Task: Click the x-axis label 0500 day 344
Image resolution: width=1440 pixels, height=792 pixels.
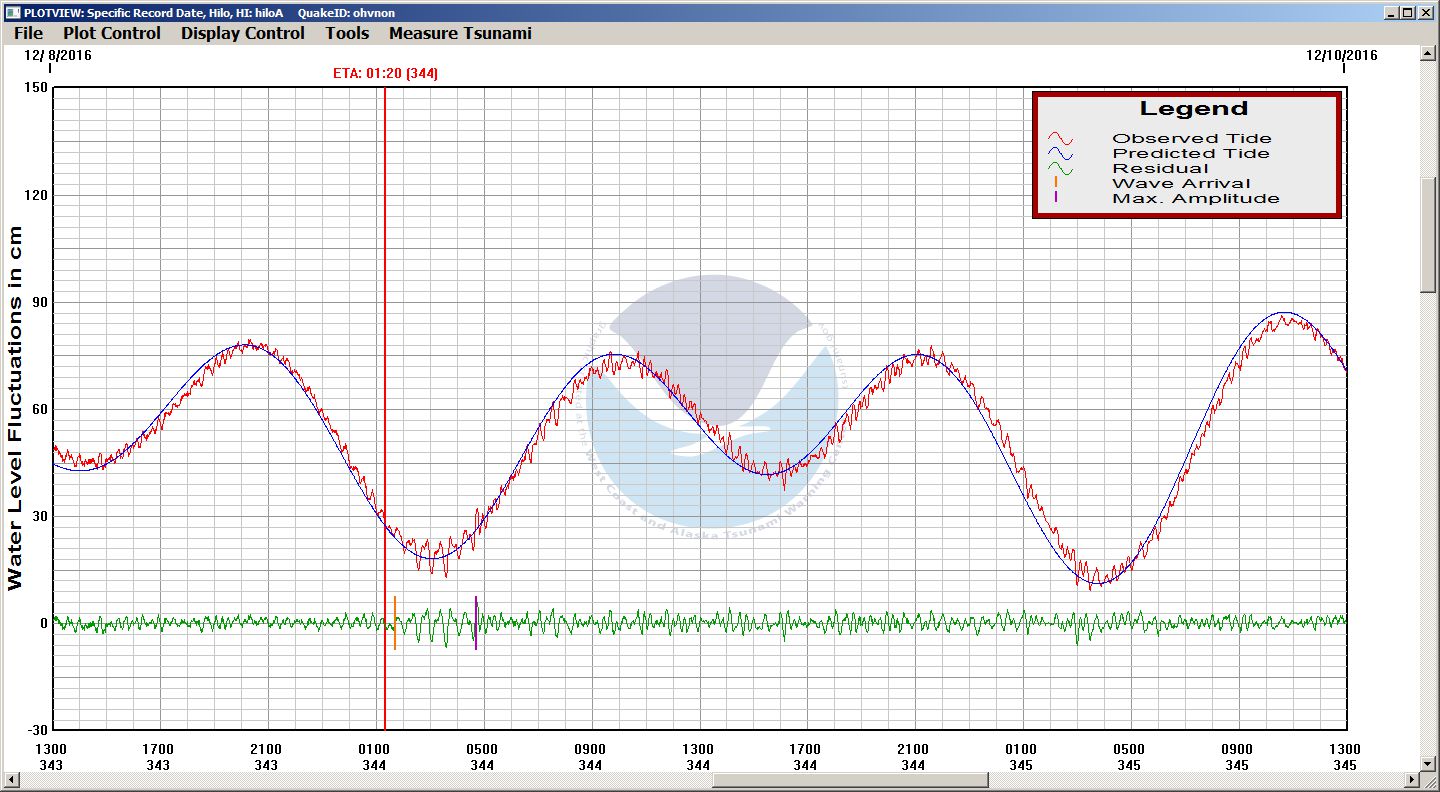Action: coord(482,757)
